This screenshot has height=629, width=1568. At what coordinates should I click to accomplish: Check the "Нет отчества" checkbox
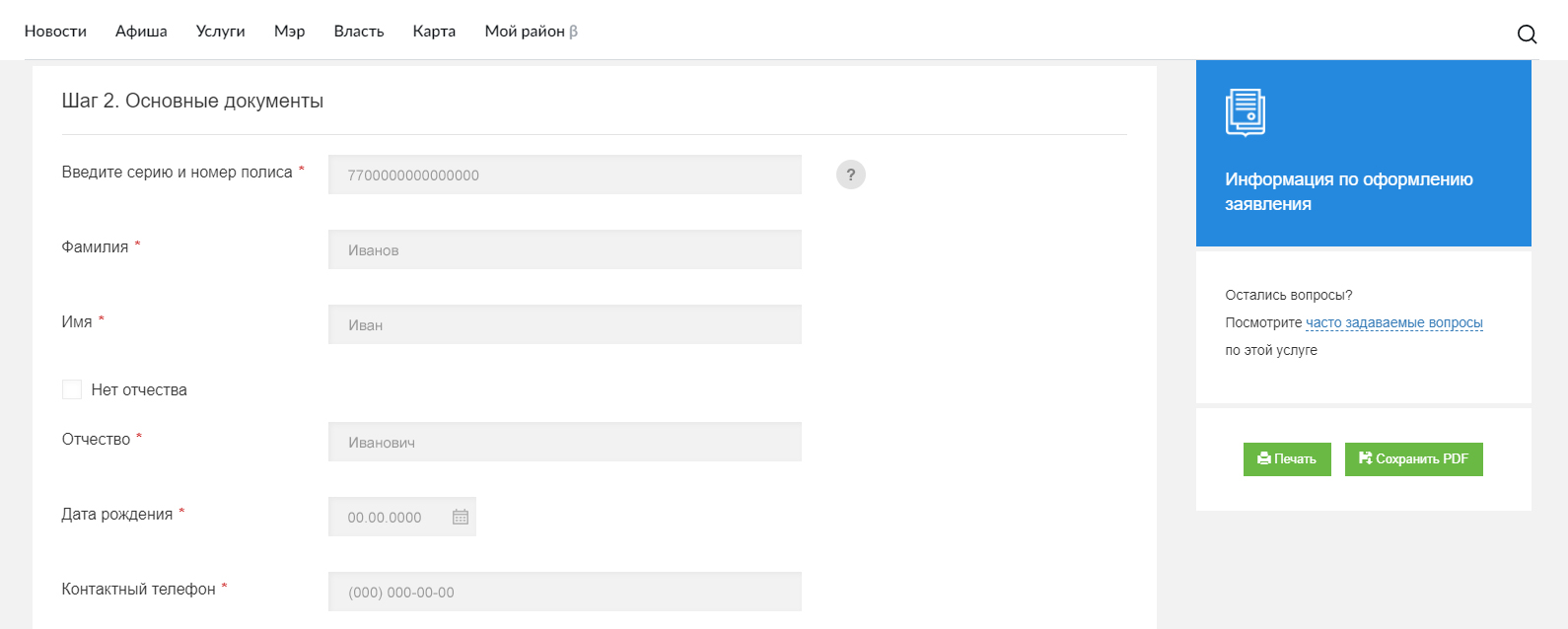point(72,389)
